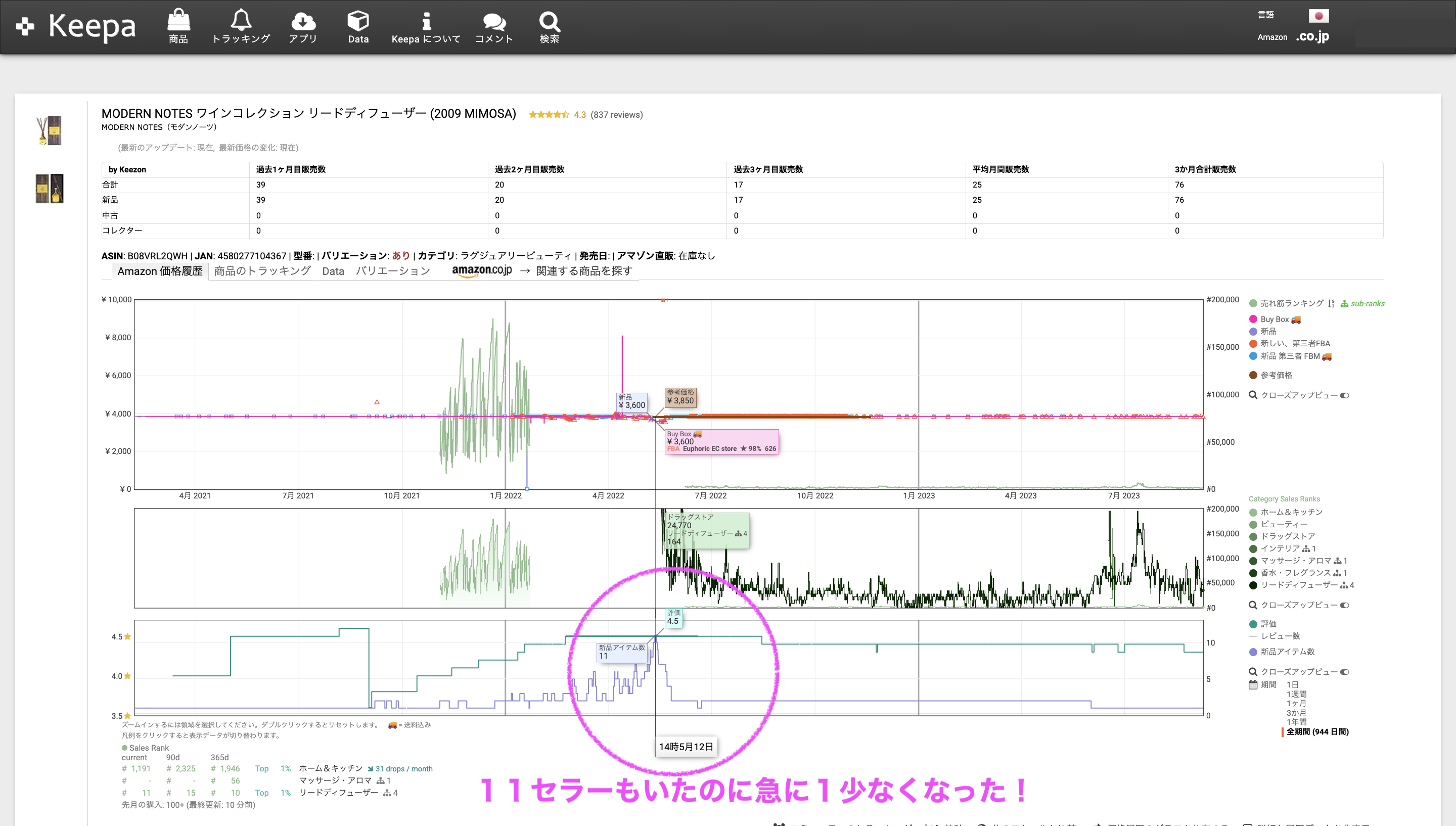Image resolution: width=1456 pixels, height=826 pixels.
Task: Switch to the バリエーション tab
Action: (392, 271)
